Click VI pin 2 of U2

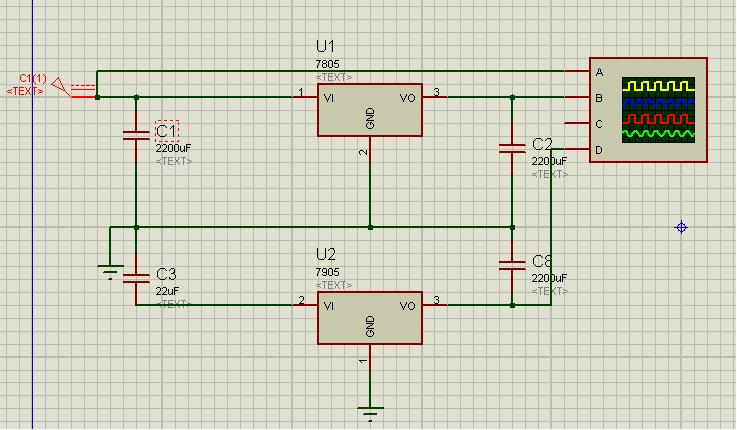click(305, 305)
